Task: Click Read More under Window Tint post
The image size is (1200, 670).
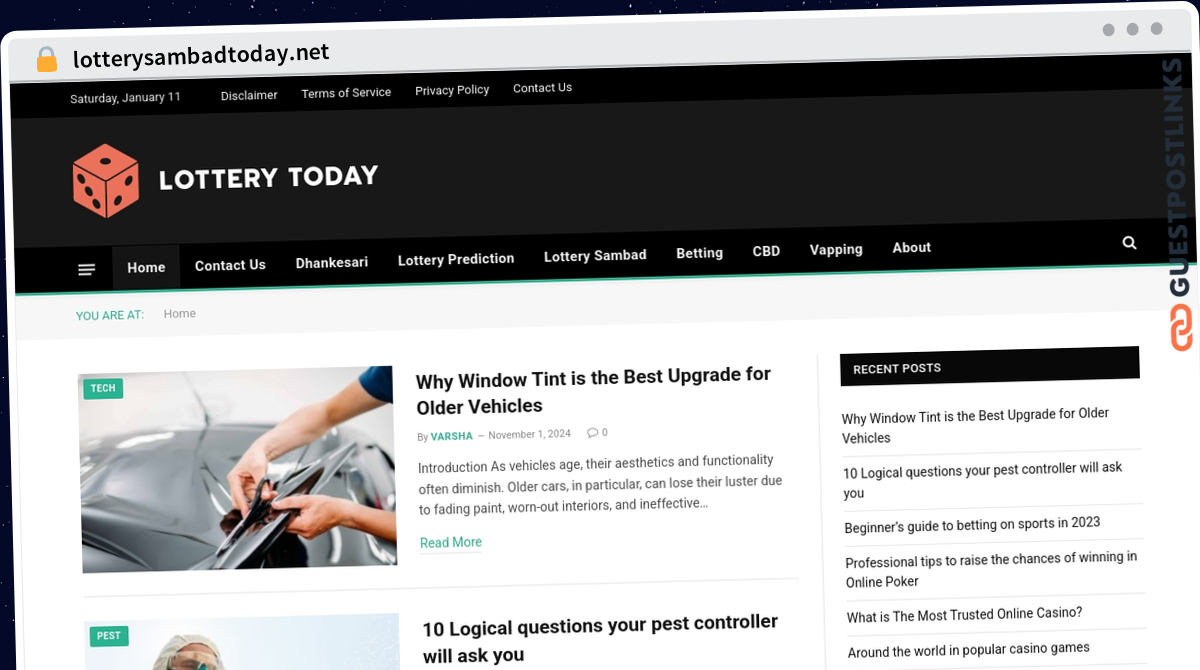Action: tap(451, 543)
